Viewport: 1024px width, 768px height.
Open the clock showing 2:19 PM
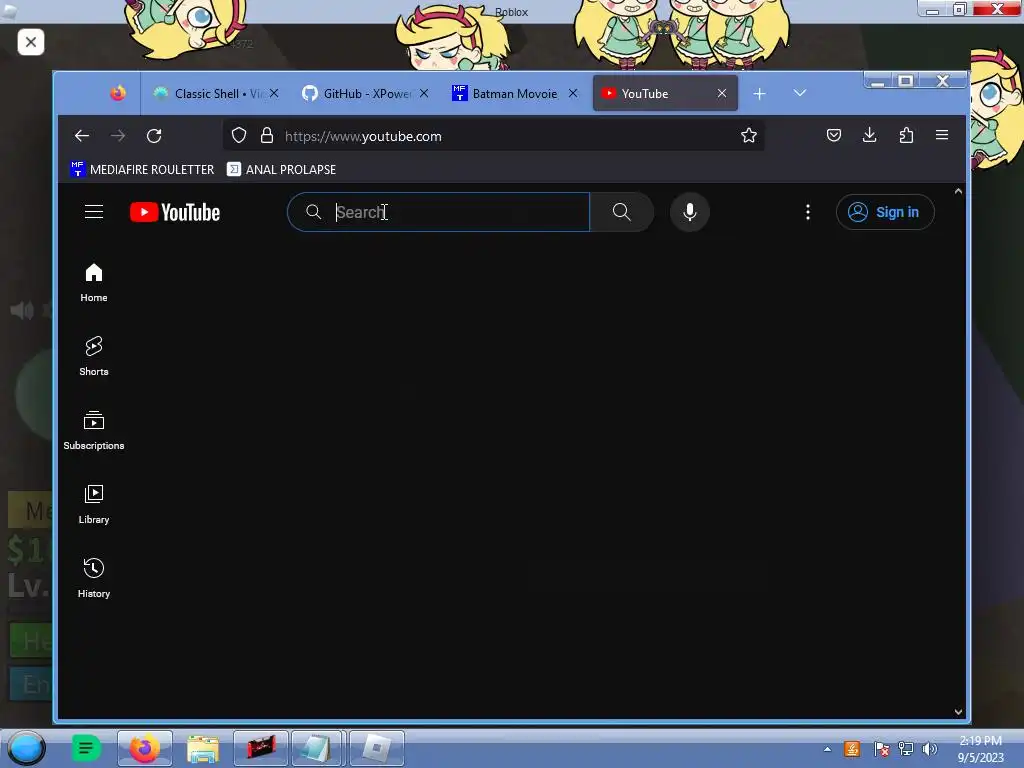[981, 749]
